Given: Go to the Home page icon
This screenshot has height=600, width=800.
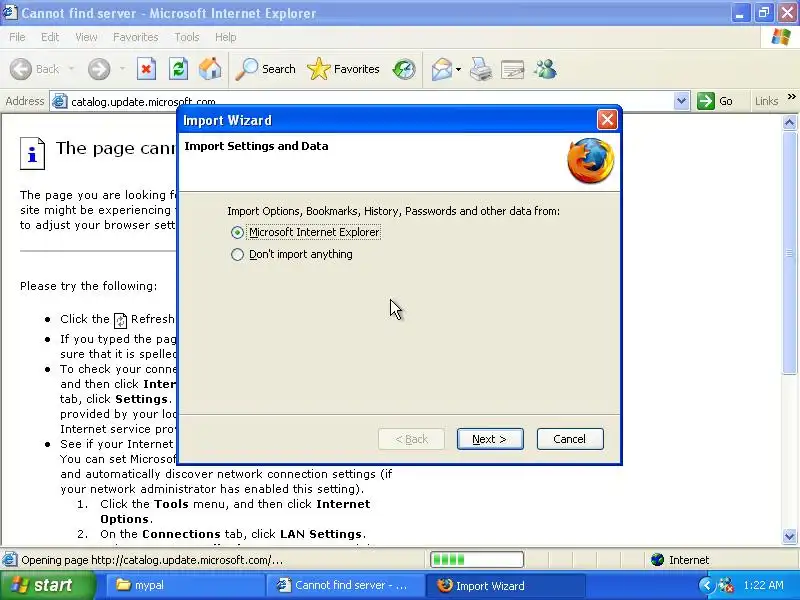Looking at the screenshot, I should pyautogui.click(x=210, y=69).
